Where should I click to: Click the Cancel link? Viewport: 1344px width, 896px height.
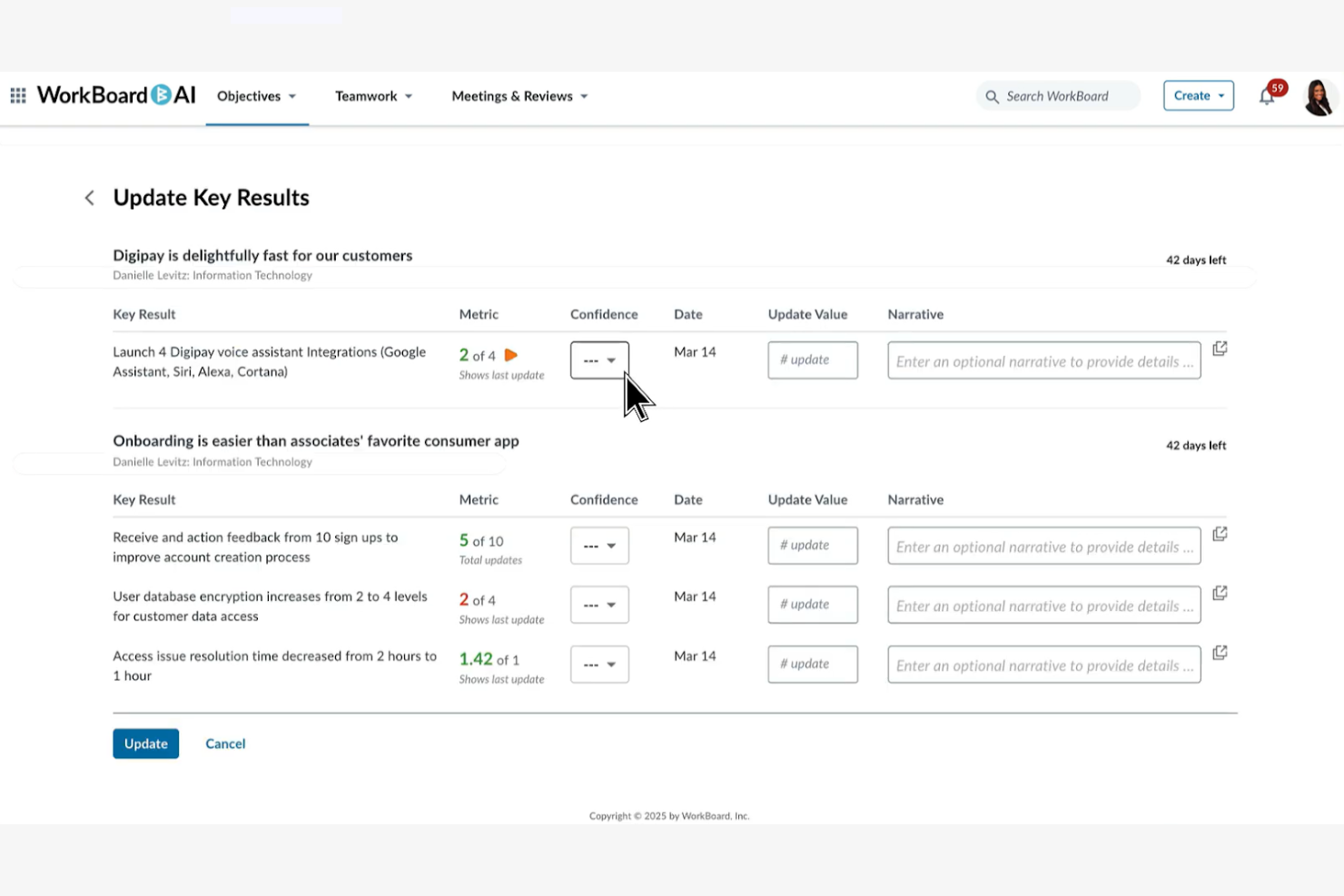pos(225,743)
